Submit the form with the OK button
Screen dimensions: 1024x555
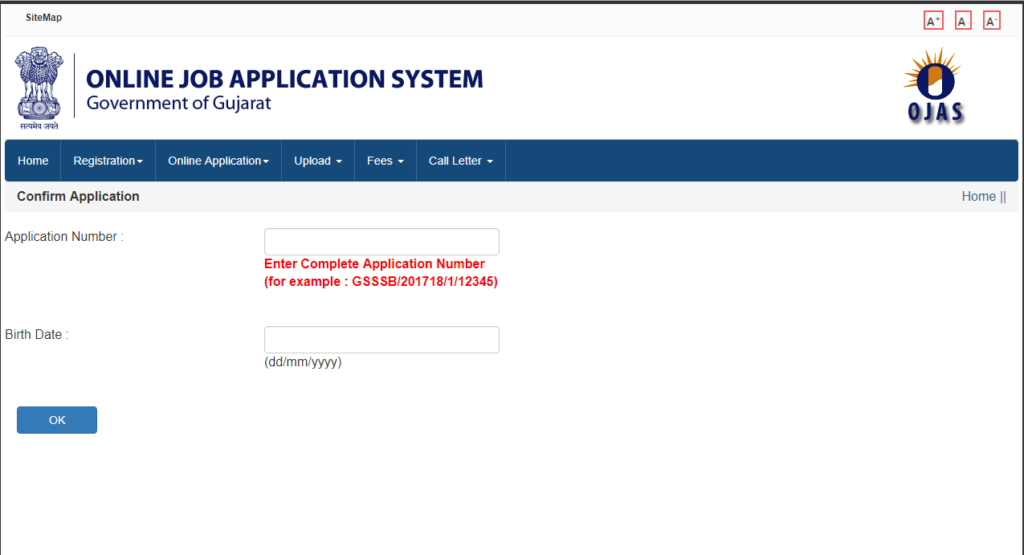tap(57, 420)
